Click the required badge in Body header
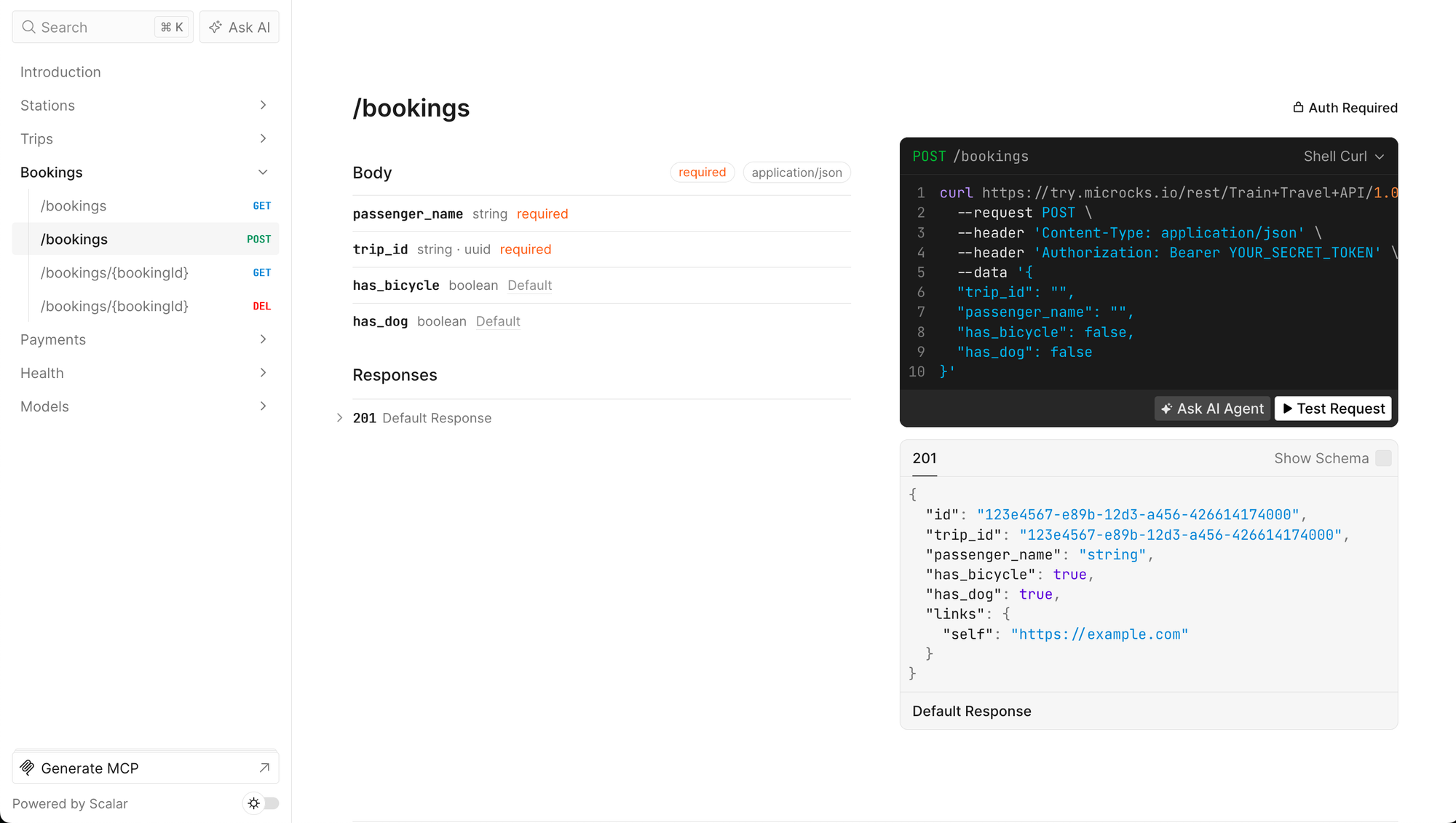Viewport: 1456px width, 823px height. [702, 173]
